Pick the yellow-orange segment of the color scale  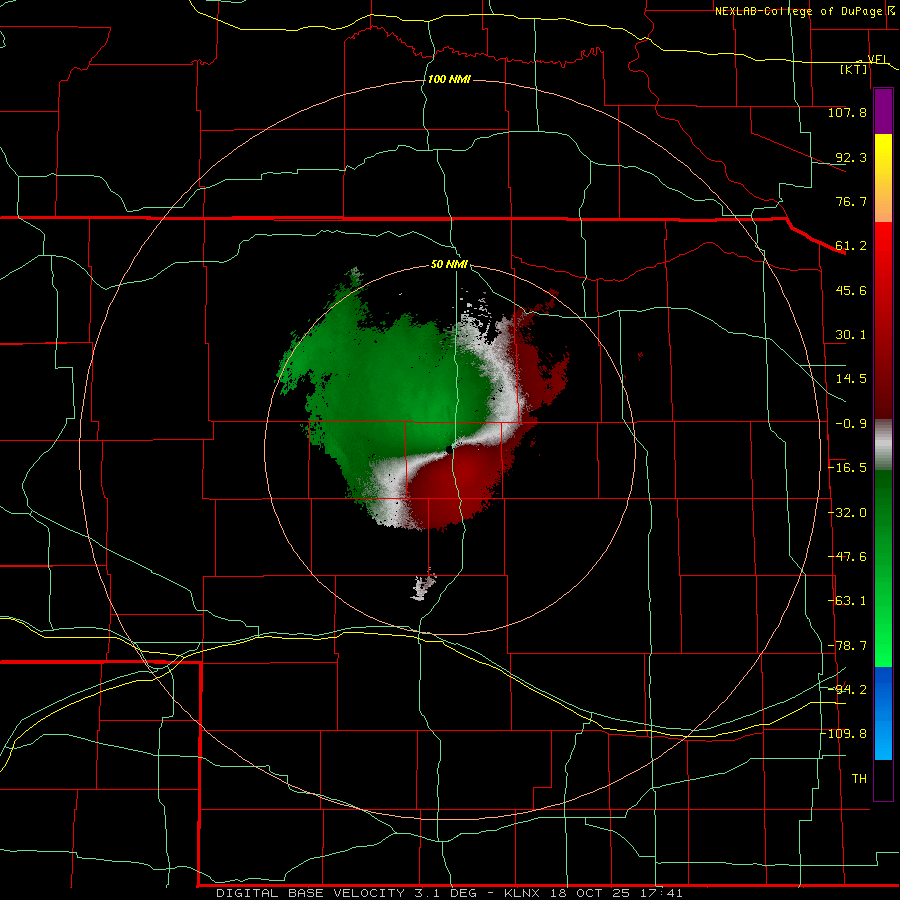click(x=883, y=178)
